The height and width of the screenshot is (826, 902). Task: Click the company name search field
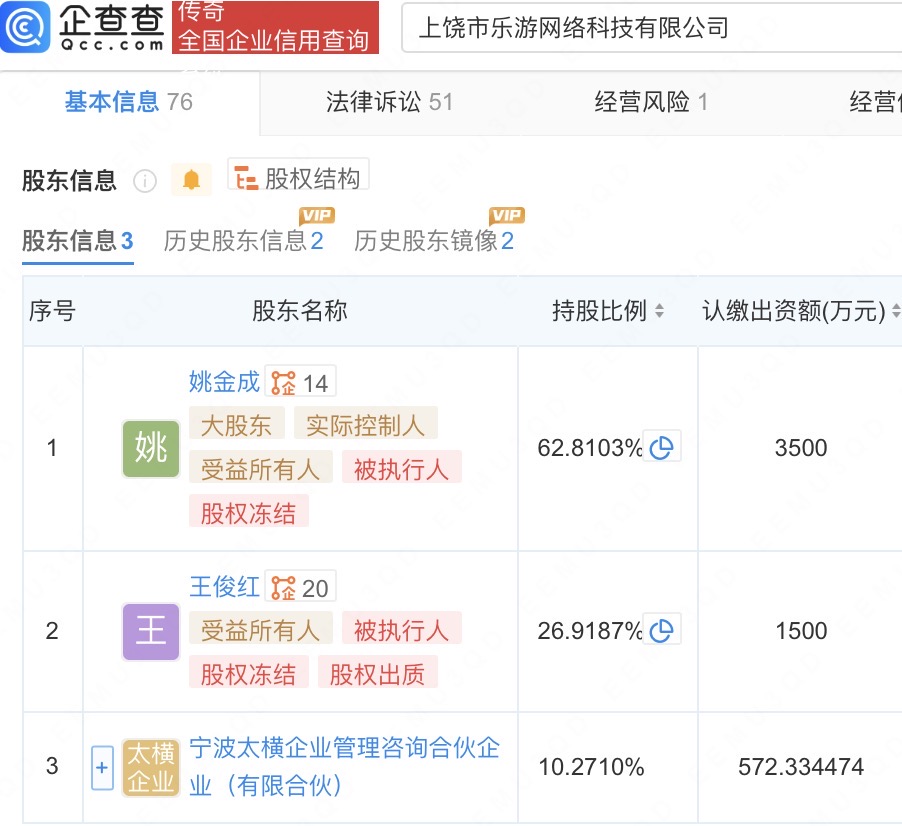click(x=650, y=28)
